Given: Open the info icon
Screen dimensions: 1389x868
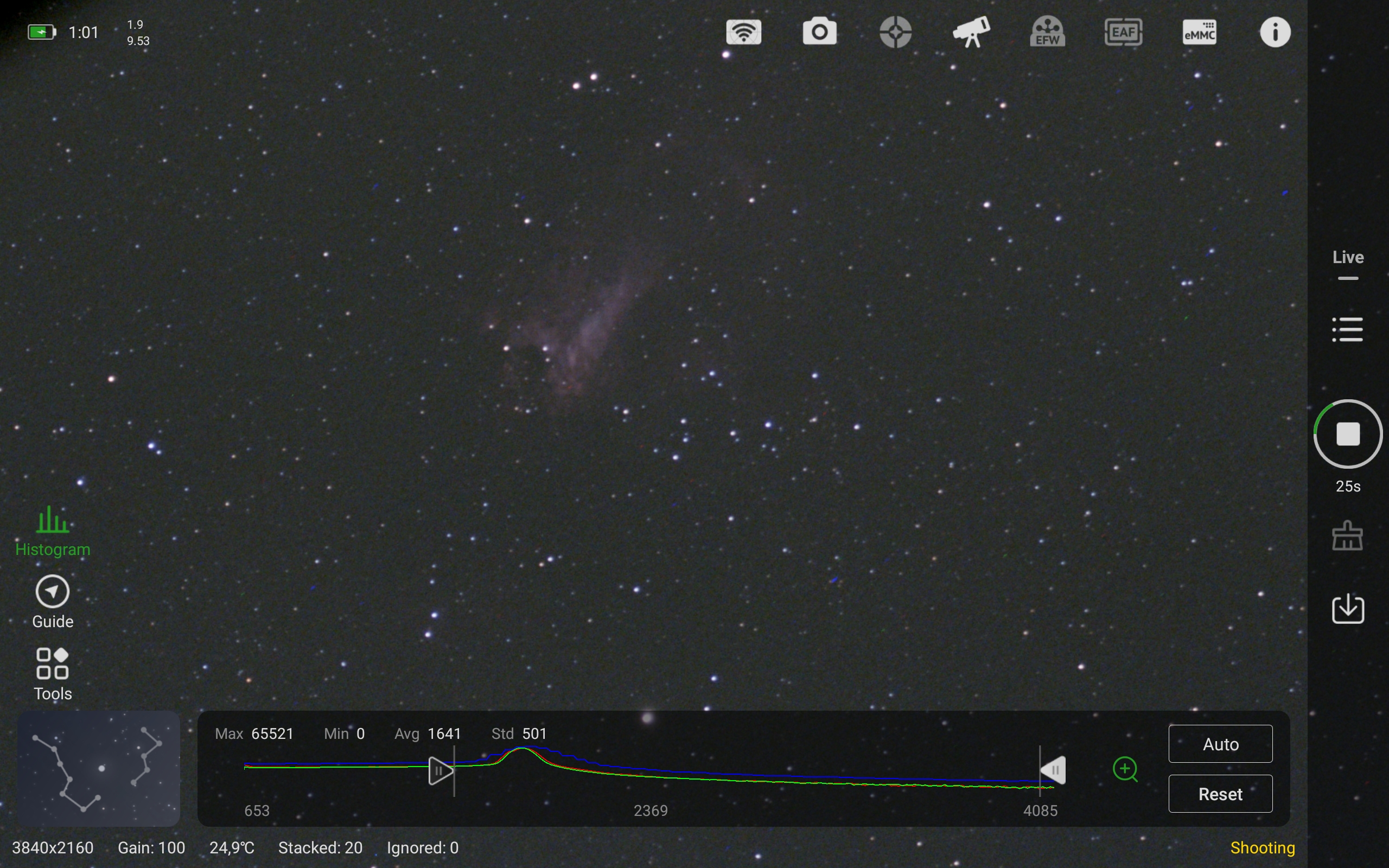Looking at the screenshot, I should click(x=1276, y=32).
